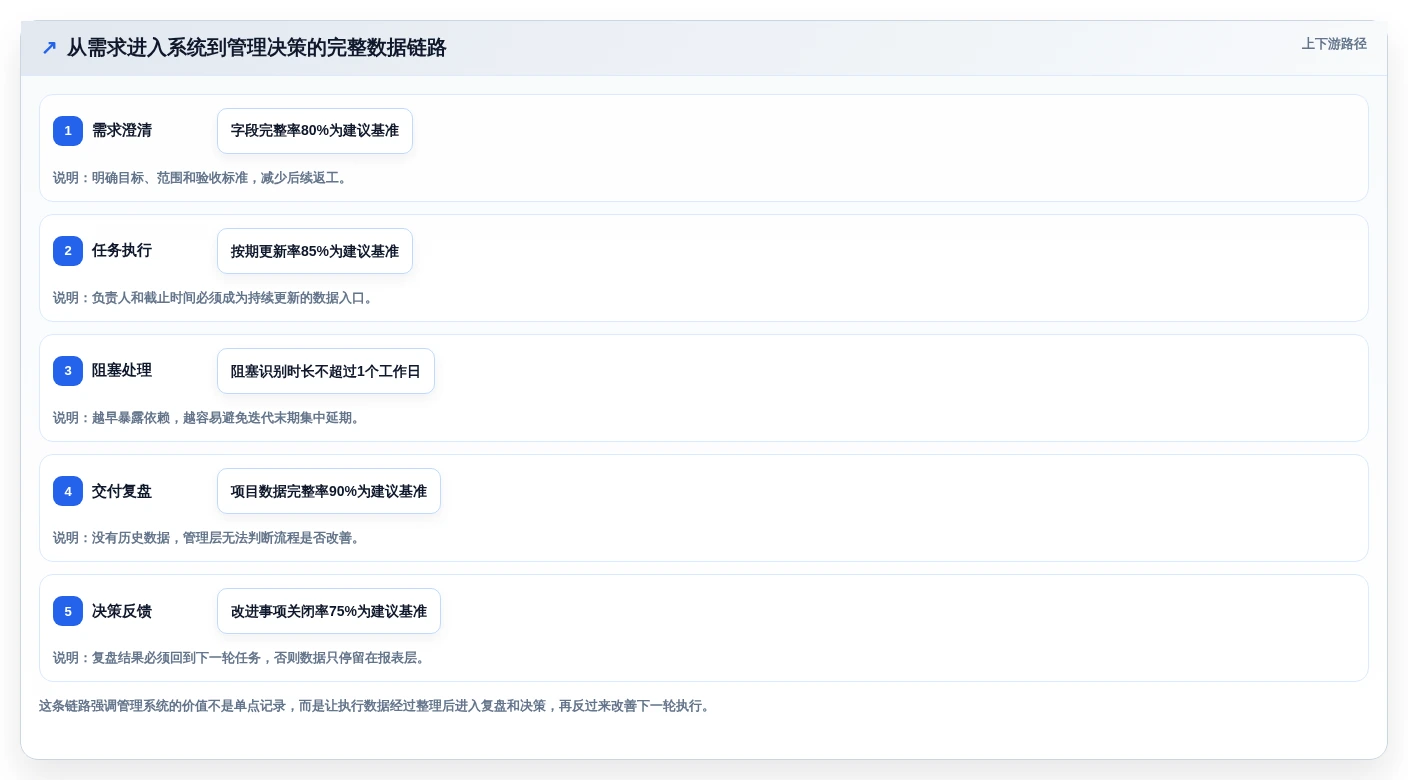This screenshot has width=1408, height=780.
Task: Click the 按期更新率85%为建议基准 chip
Action: point(315,251)
